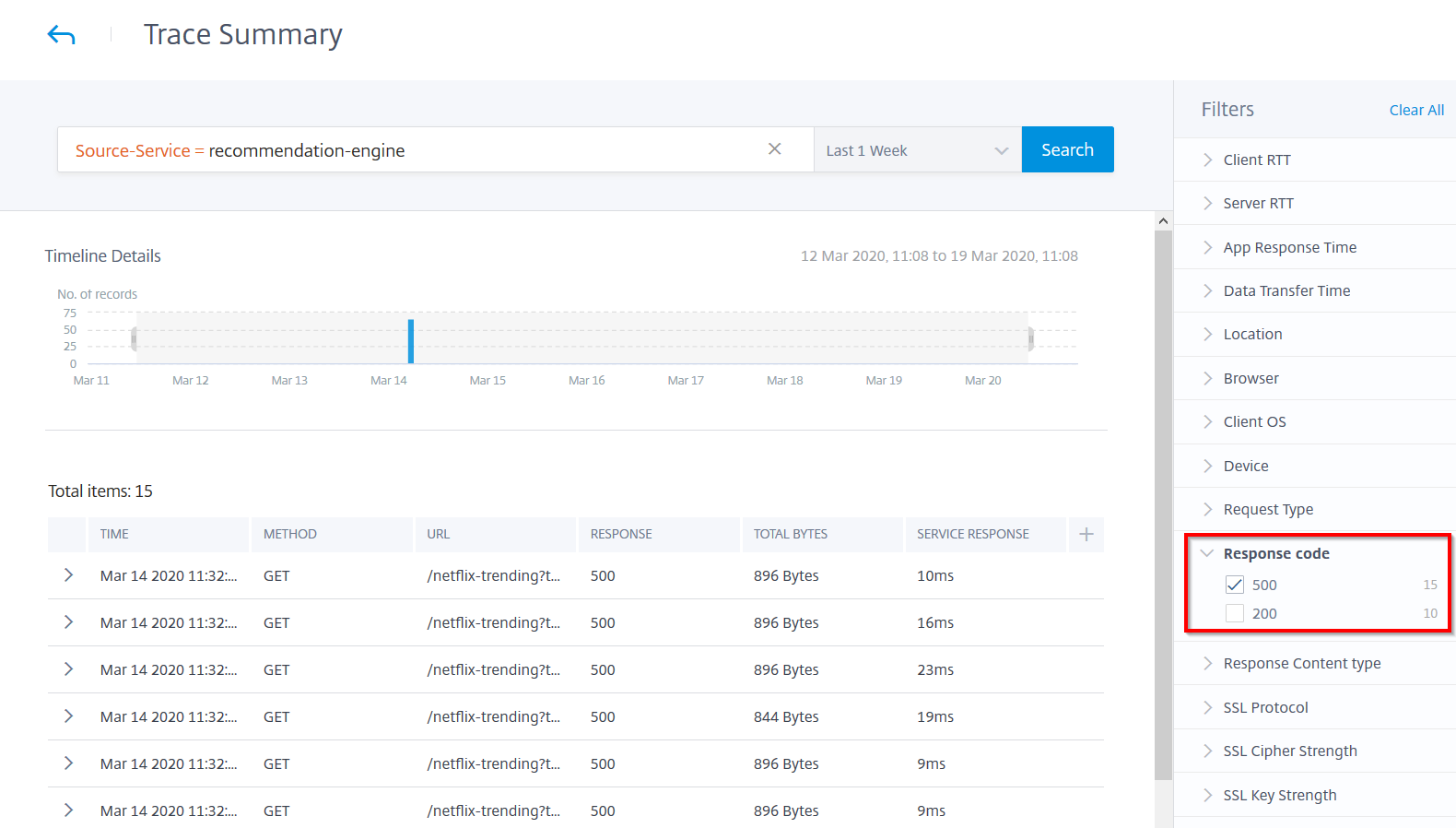Click the back arrow icon
The height and width of the screenshot is (828, 1456).
[61, 36]
